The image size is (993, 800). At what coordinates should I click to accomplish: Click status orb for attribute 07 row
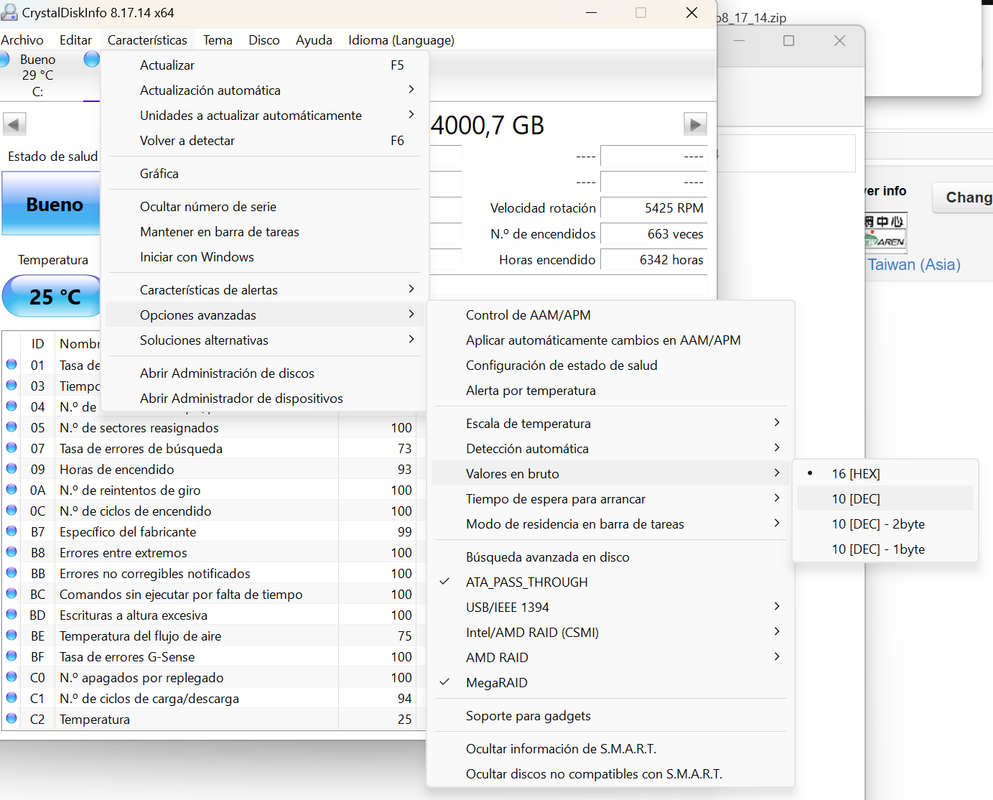click(x=11, y=448)
